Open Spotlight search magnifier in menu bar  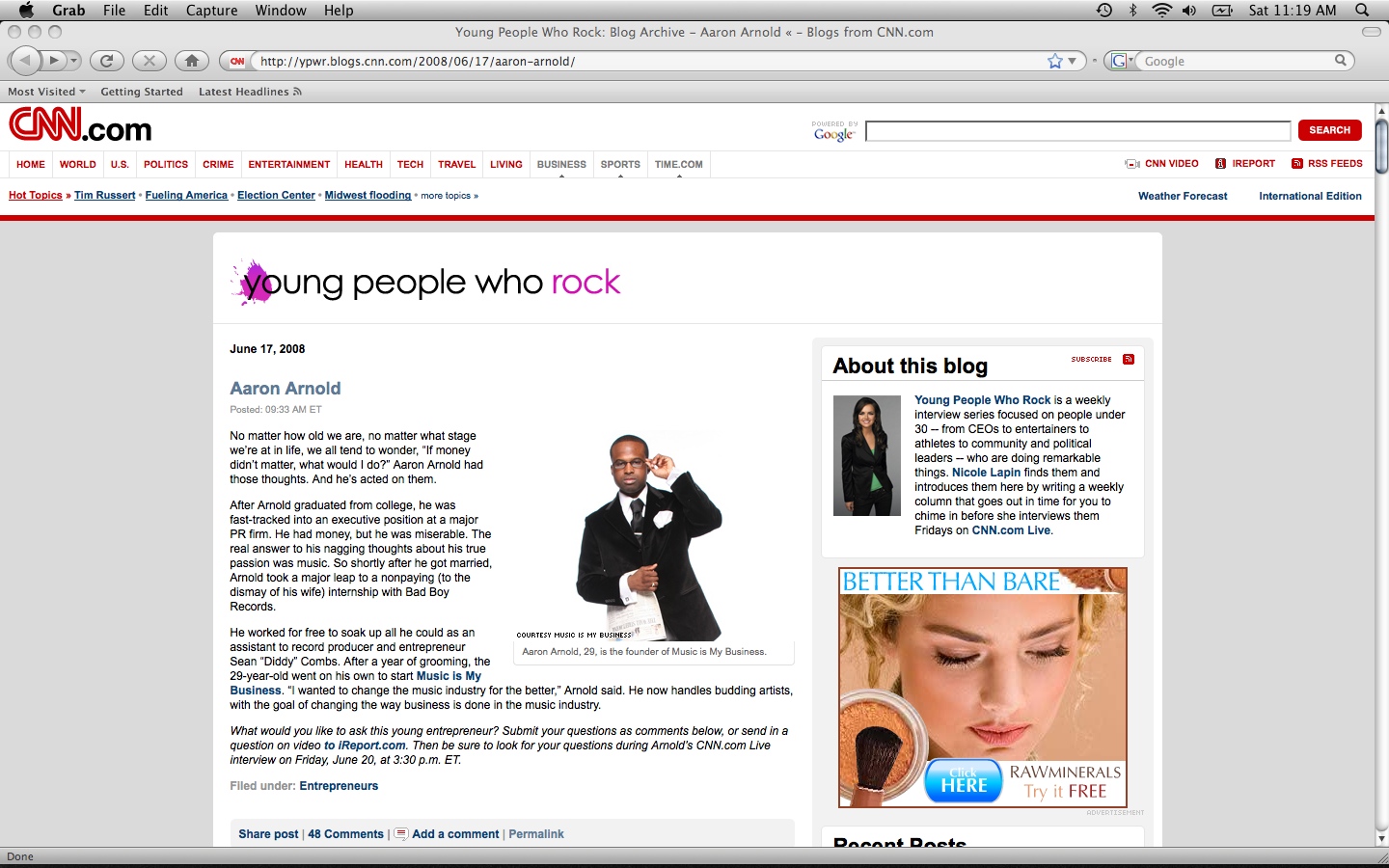pyautogui.click(x=1361, y=10)
